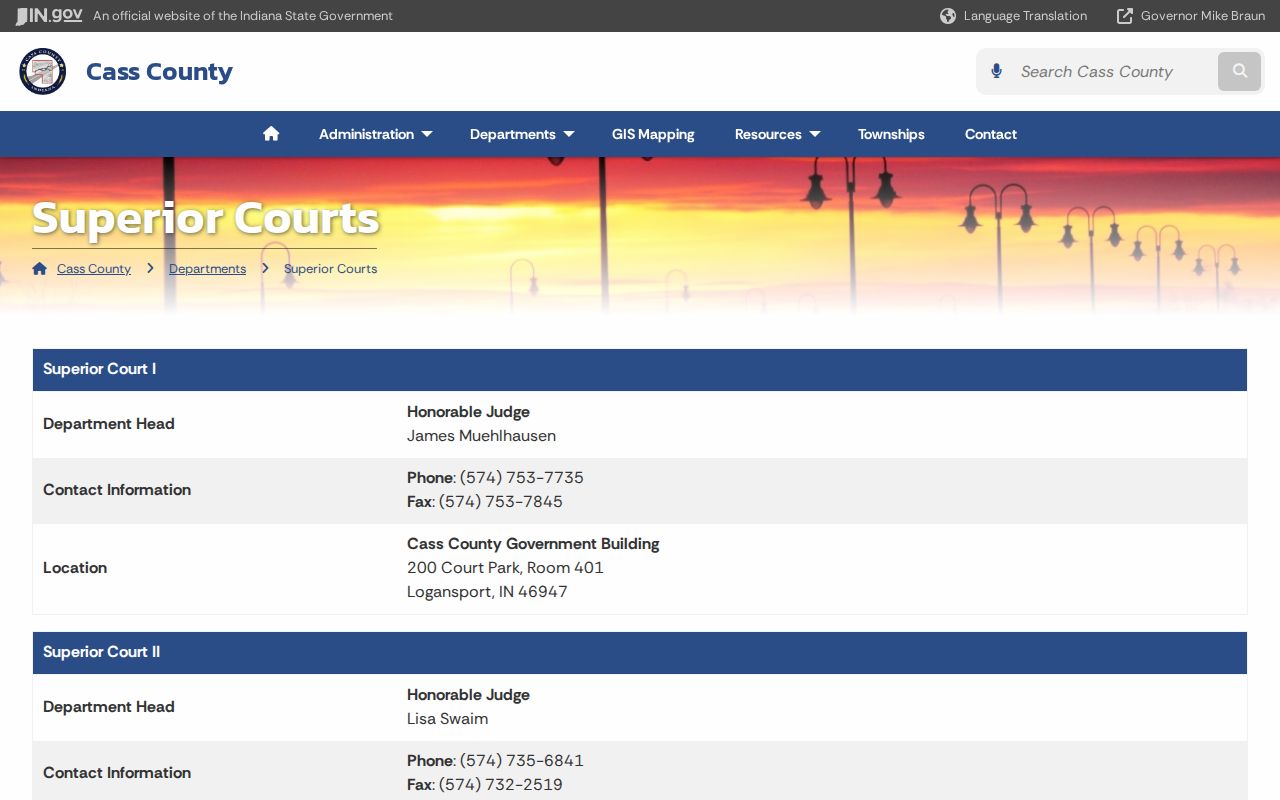Open the GIS Mapping menu item
This screenshot has height=800, width=1280.
click(653, 134)
